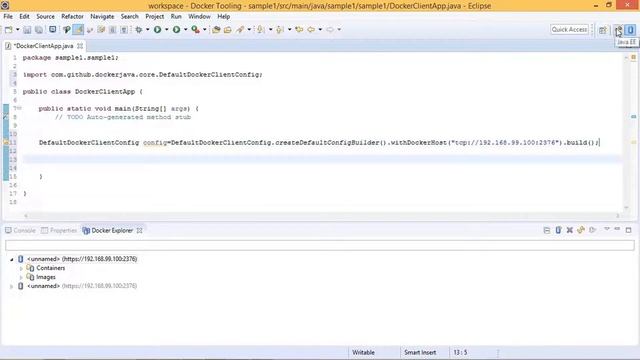Click the Previous Annotation toolbar icon
The height and width of the screenshot is (360, 640).
click(280, 29)
